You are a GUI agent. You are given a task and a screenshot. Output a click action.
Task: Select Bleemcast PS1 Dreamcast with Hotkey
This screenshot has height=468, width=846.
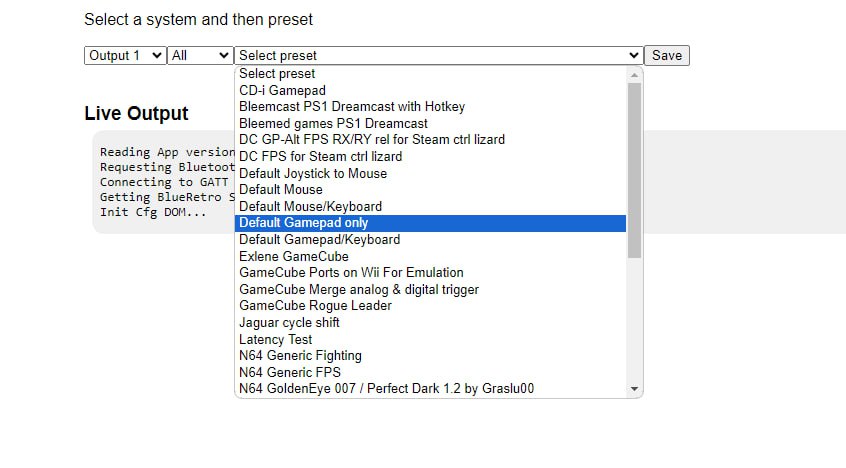coord(431,107)
